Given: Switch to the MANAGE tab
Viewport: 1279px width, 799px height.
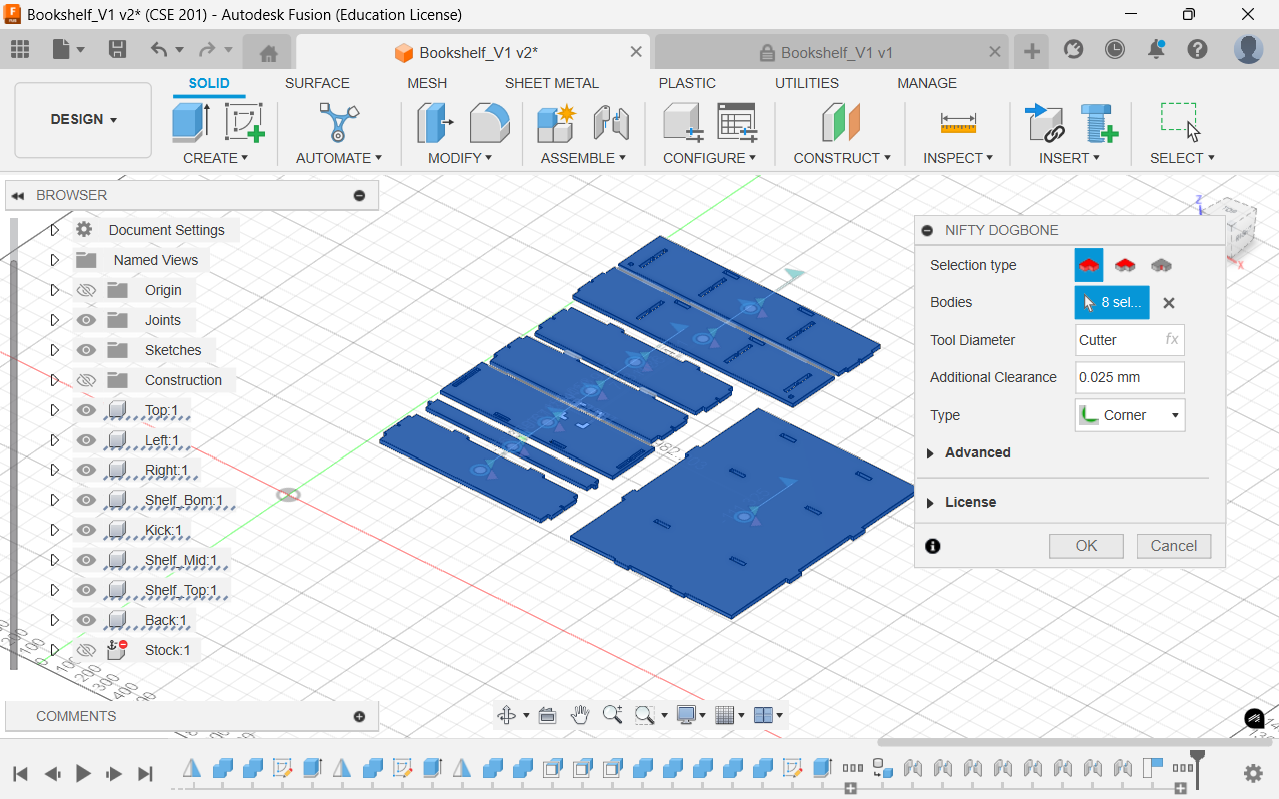Looking at the screenshot, I should pyautogui.click(x=927, y=83).
